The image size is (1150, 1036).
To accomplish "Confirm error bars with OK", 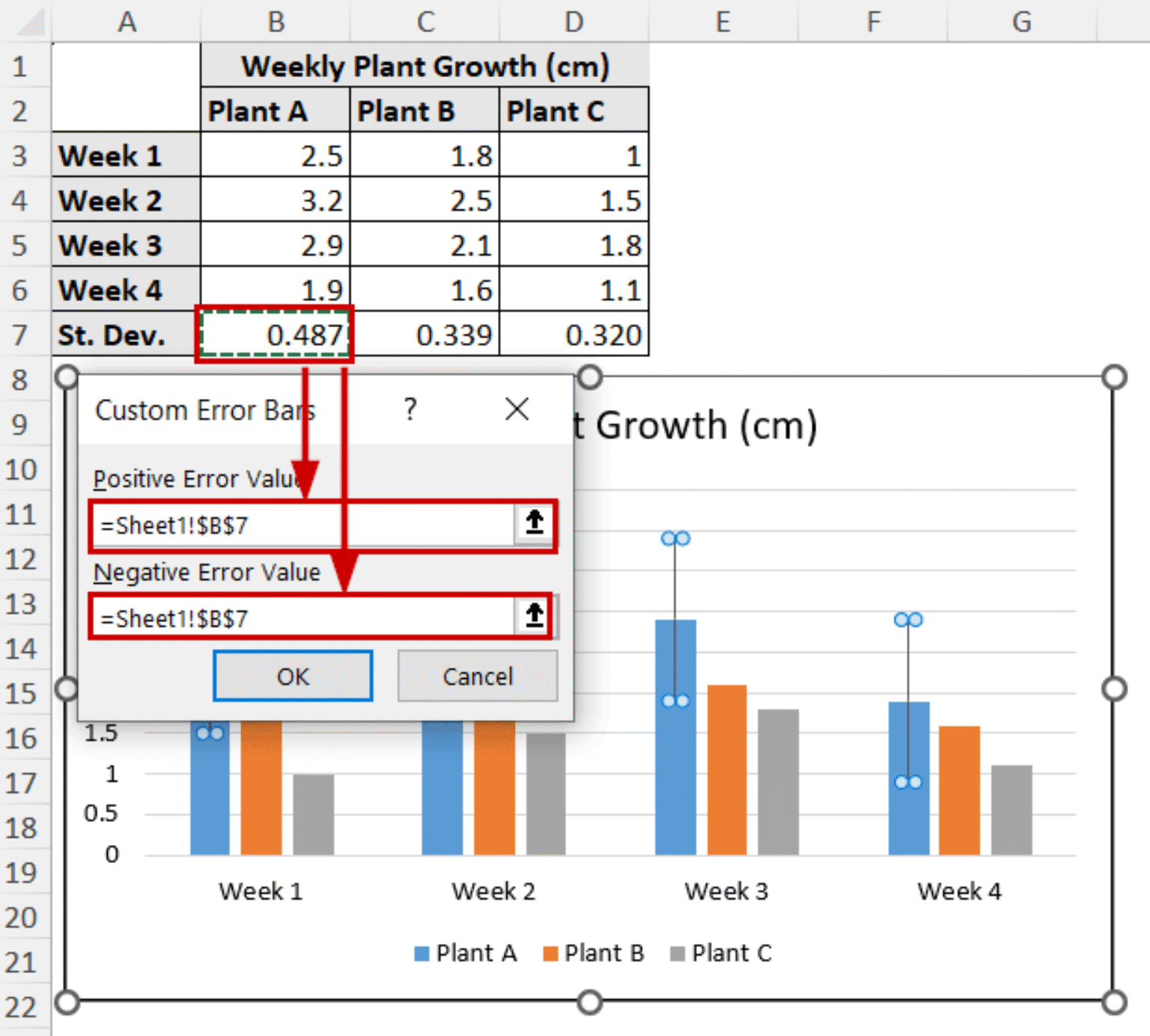I will (292, 676).
